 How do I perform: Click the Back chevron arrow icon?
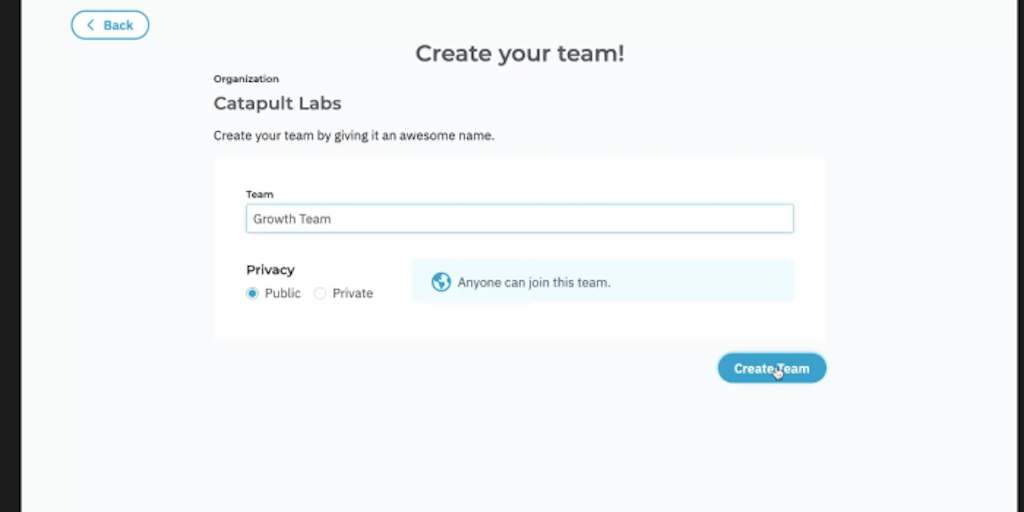(x=91, y=25)
